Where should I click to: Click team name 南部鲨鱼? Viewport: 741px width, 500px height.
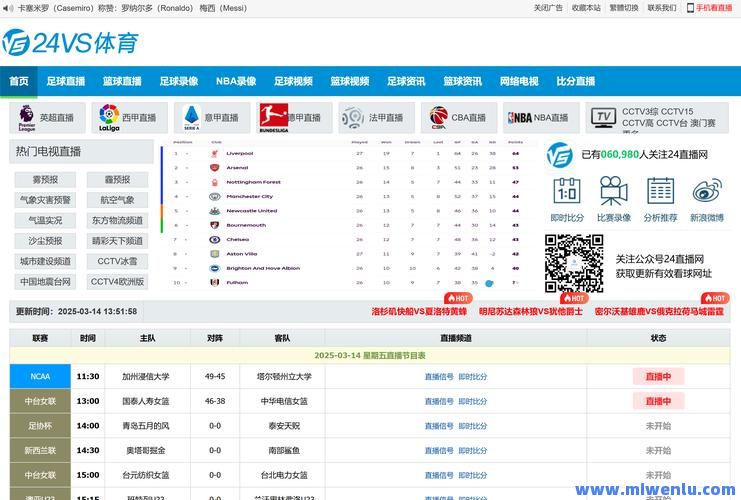coord(284,450)
